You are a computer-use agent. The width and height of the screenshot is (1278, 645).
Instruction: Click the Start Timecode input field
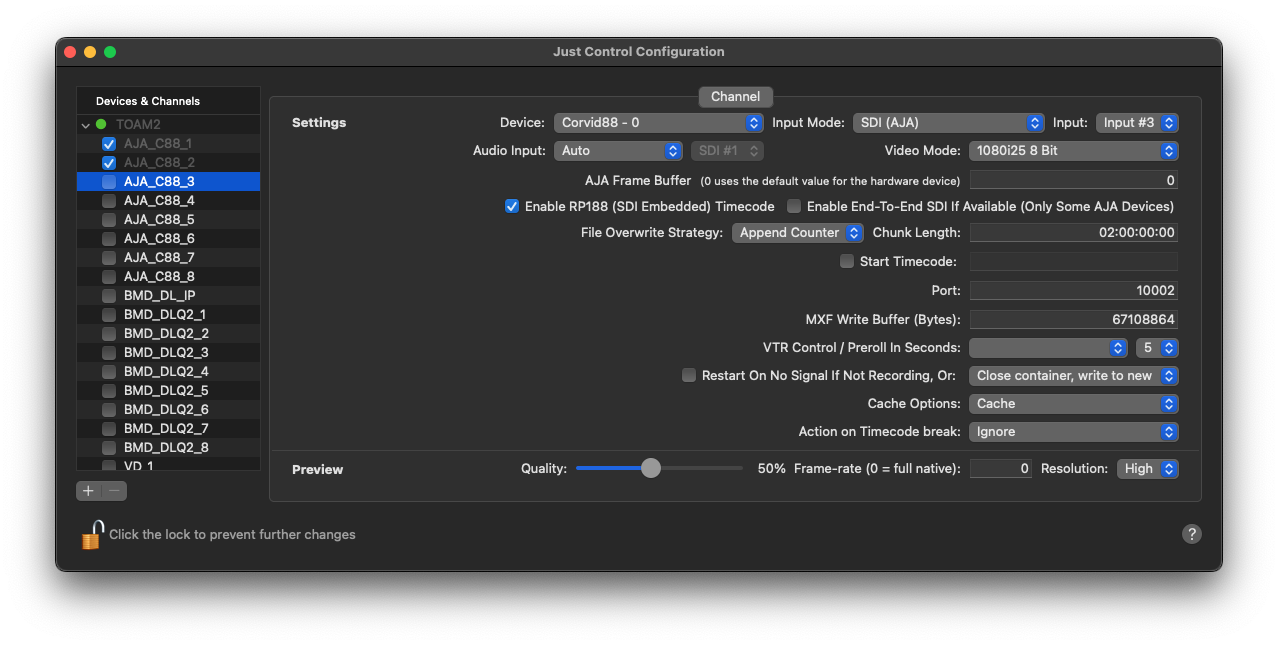pos(1073,261)
